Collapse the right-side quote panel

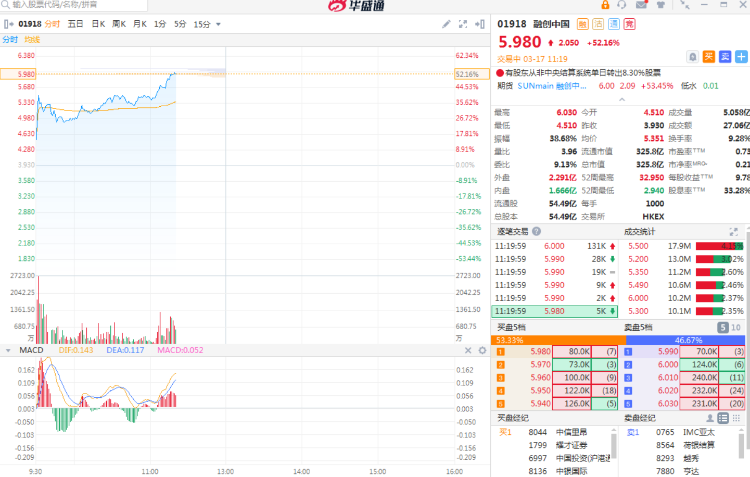coord(480,24)
